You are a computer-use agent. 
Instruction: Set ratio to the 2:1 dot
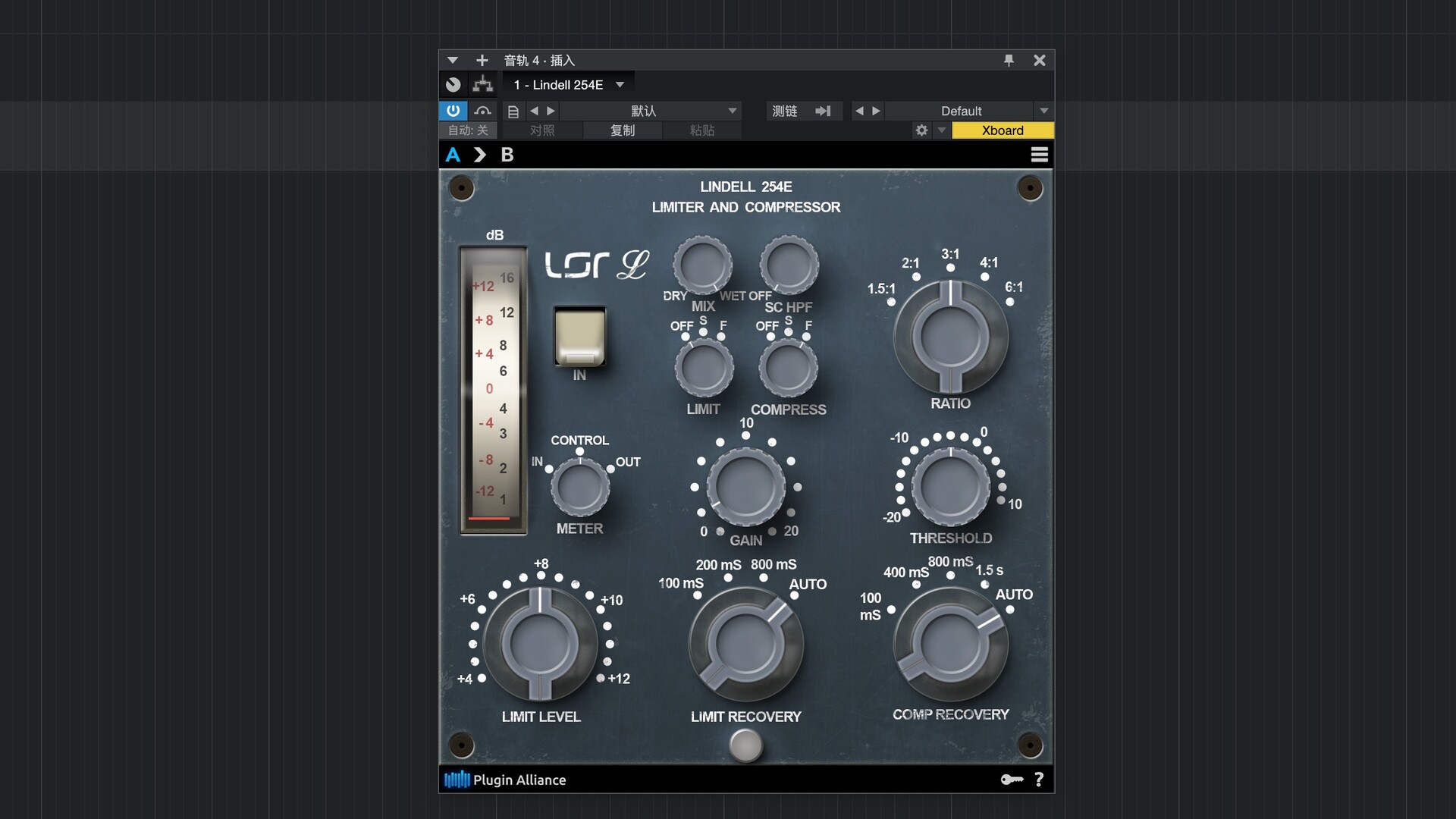point(916,277)
